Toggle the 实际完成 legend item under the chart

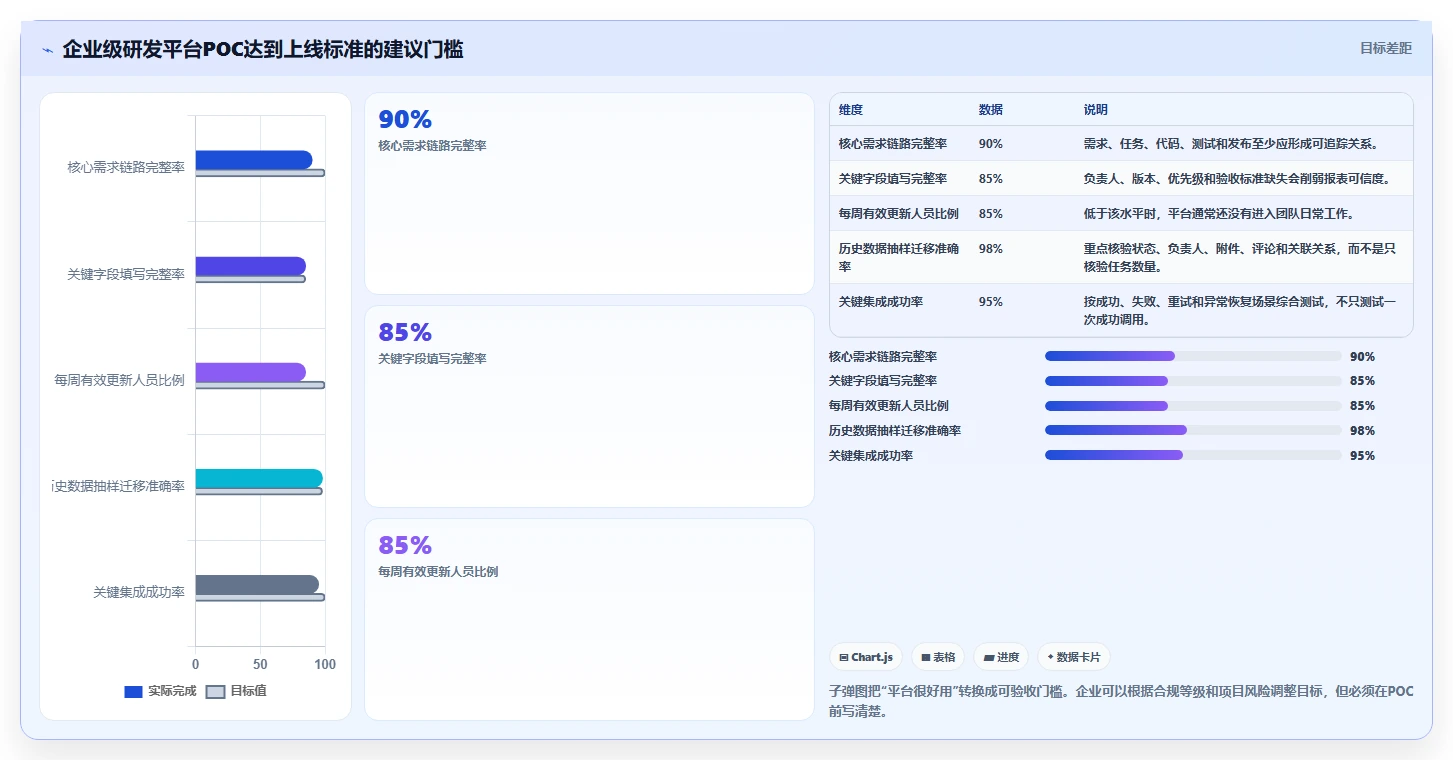[x=160, y=691]
